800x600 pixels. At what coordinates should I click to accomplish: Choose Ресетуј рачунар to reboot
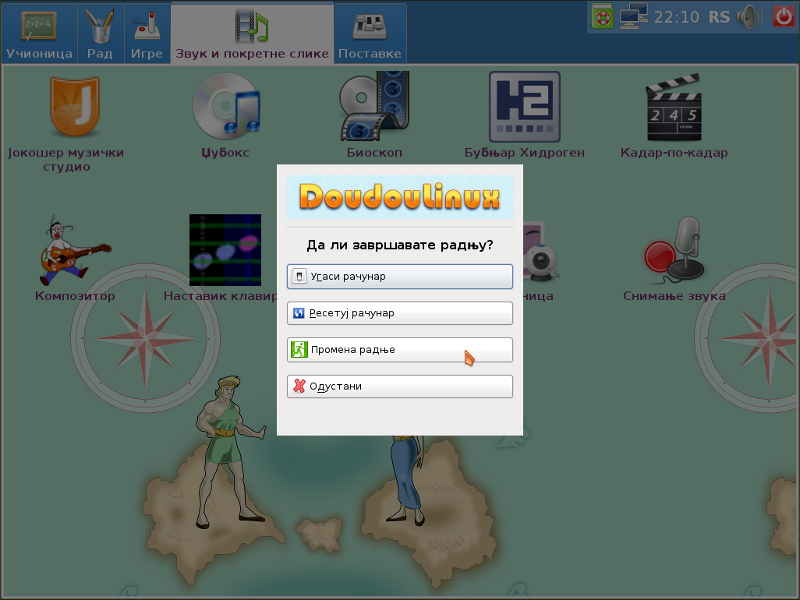[399, 313]
